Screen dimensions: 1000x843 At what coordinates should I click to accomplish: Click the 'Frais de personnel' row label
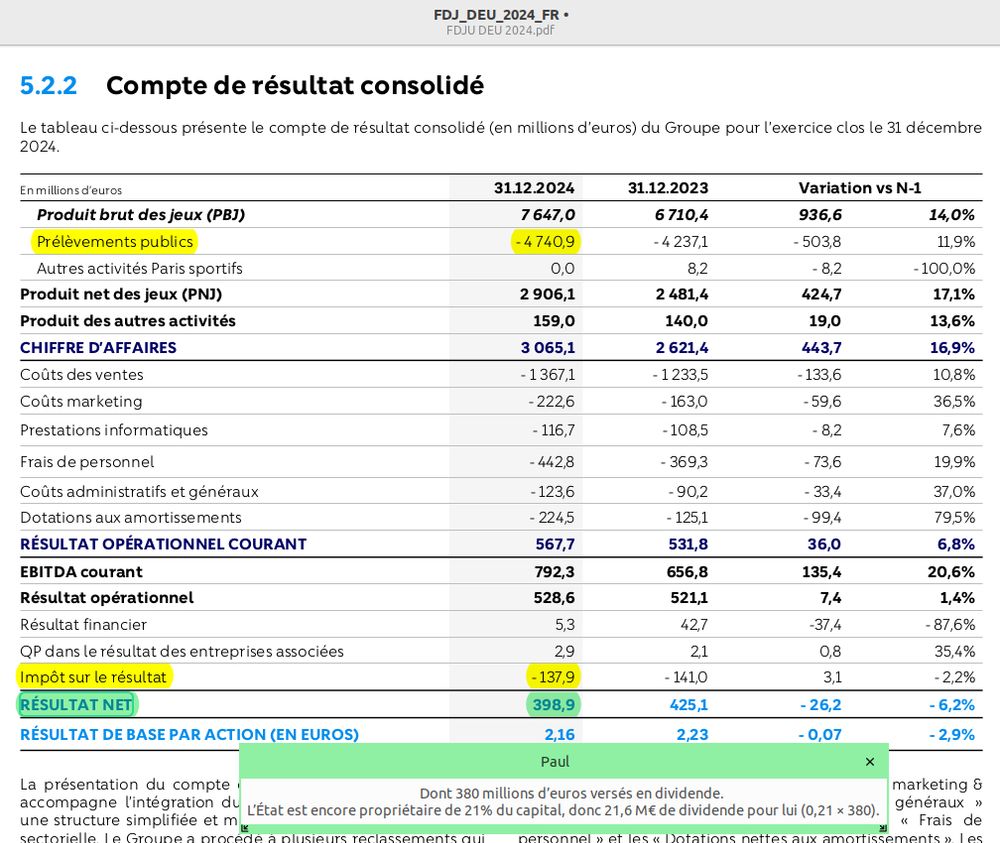pyautogui.click(x=87, y=462)
